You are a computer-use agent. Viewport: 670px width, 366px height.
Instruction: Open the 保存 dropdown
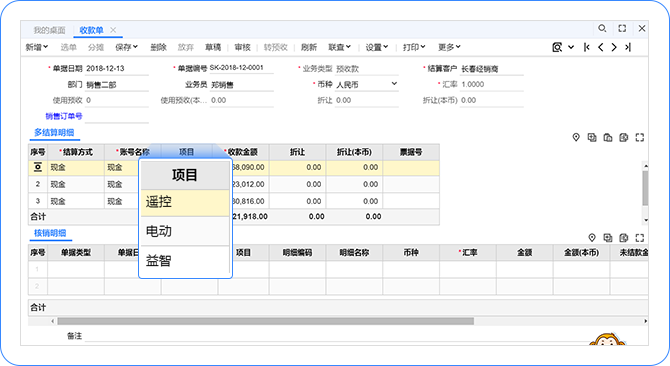(x=126, y=47)
